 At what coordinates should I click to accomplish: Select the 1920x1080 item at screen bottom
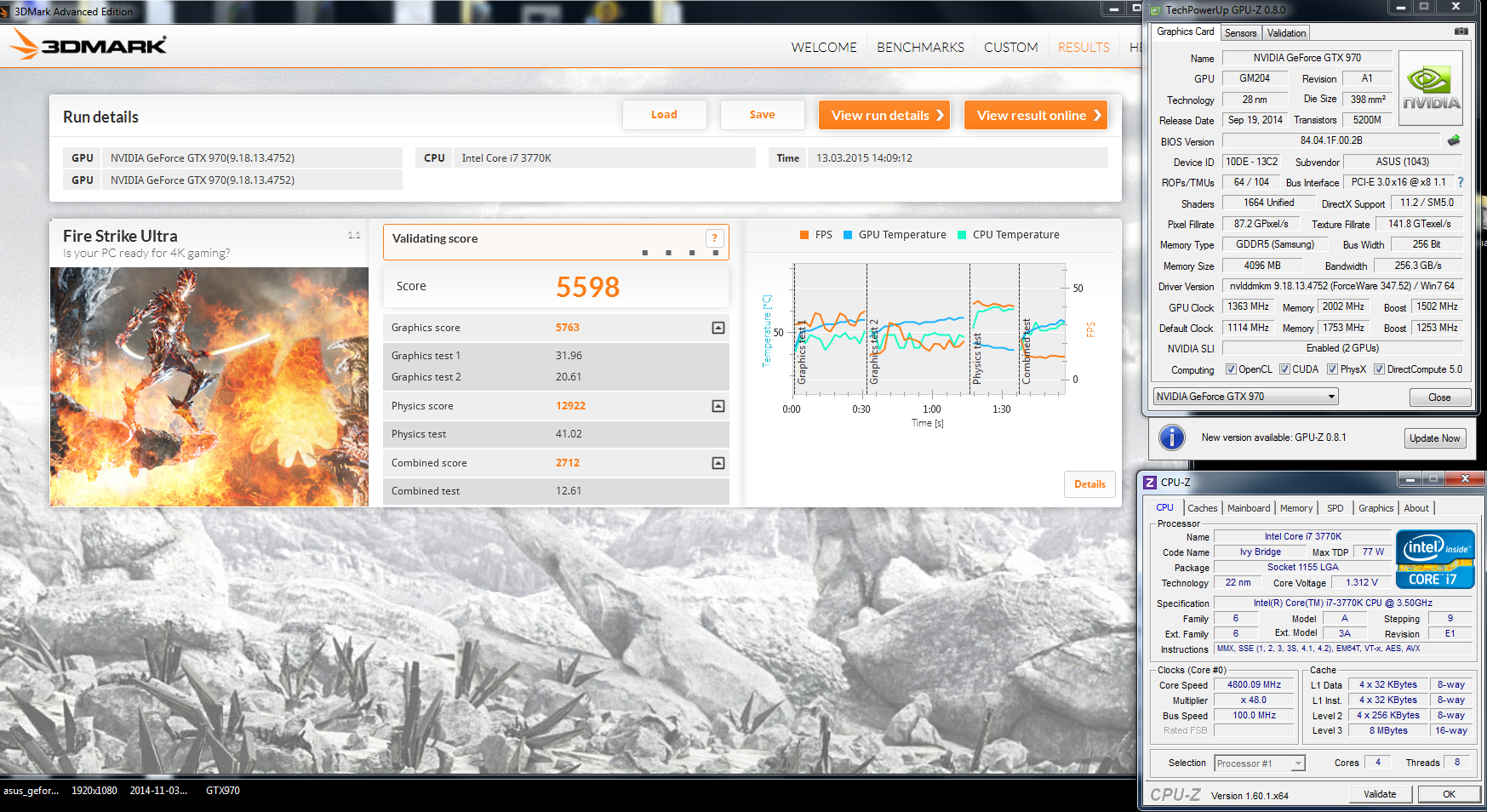click(x=94, y=791)
